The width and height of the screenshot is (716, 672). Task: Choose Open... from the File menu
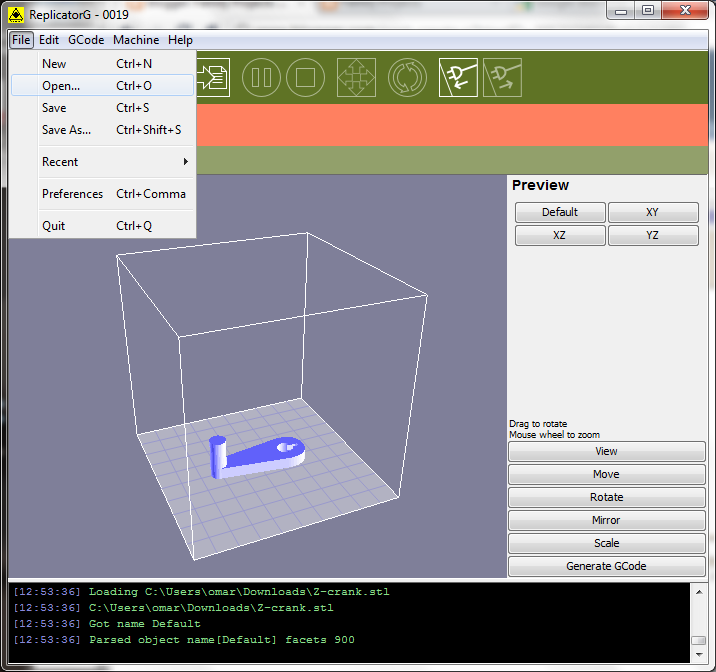[x=102, y=86]
